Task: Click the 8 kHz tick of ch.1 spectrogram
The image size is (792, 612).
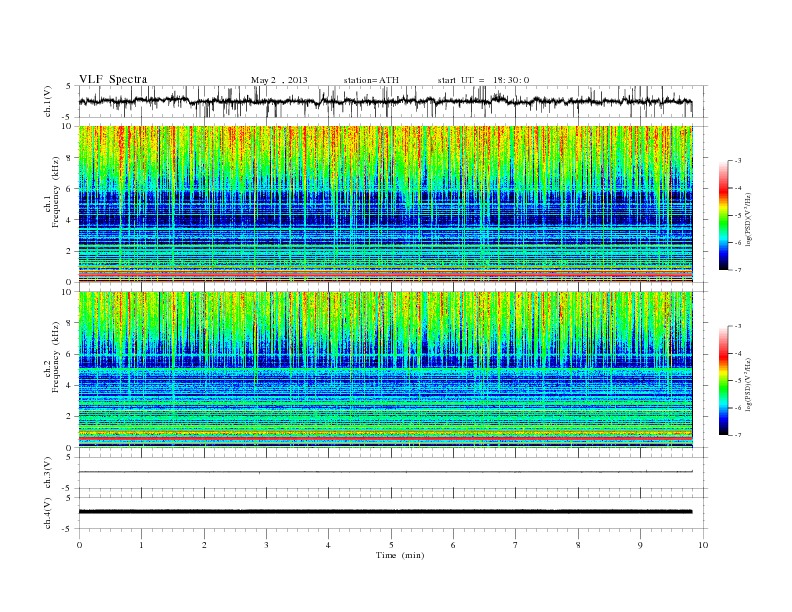Action: [69, 158]
